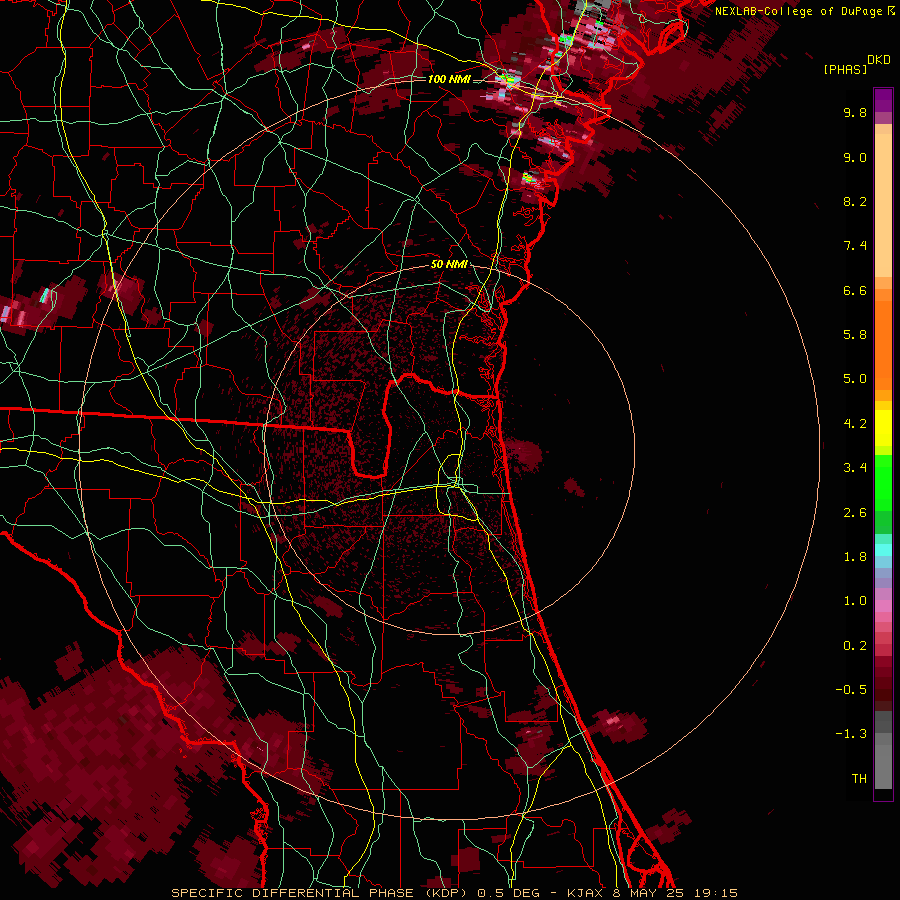Viewport: 900px width, 900px height.
Task: Select the 2.6 scale value
Action: point(855,513)
